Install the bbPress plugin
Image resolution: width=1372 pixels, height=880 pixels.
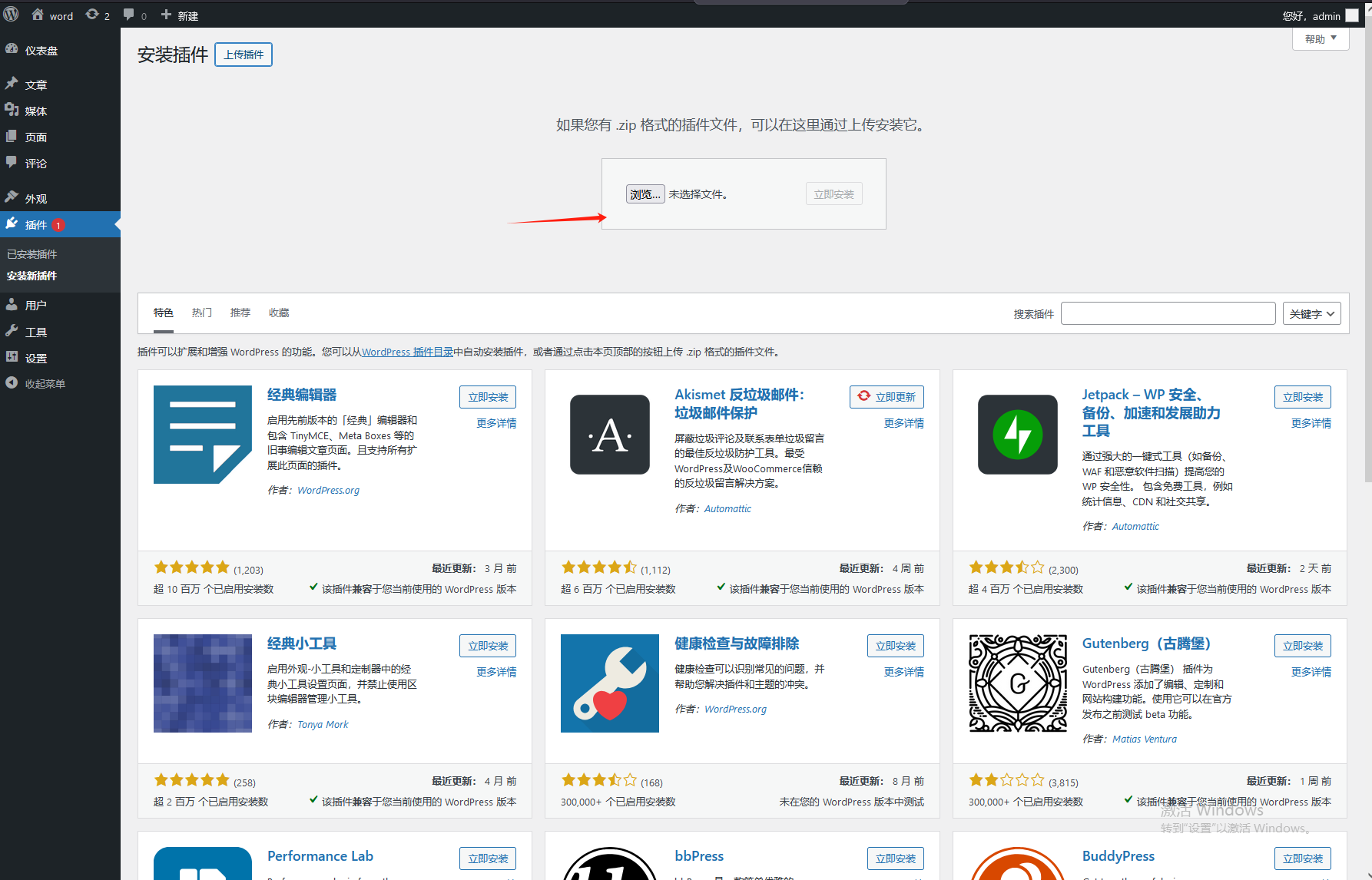pos(896,858)
